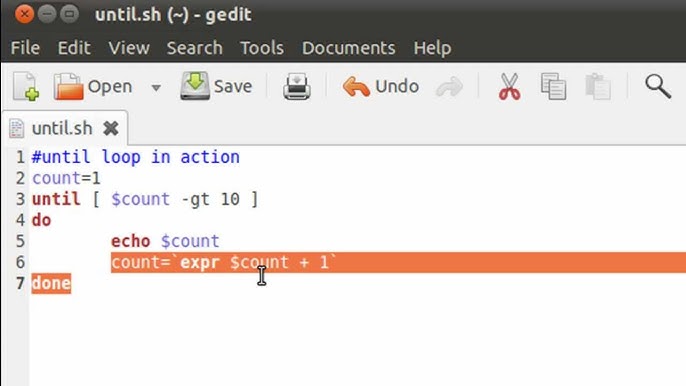Click the Paste clipboard icon
The width and height of the screenshot is (686, 386).
tap(598, 86)
